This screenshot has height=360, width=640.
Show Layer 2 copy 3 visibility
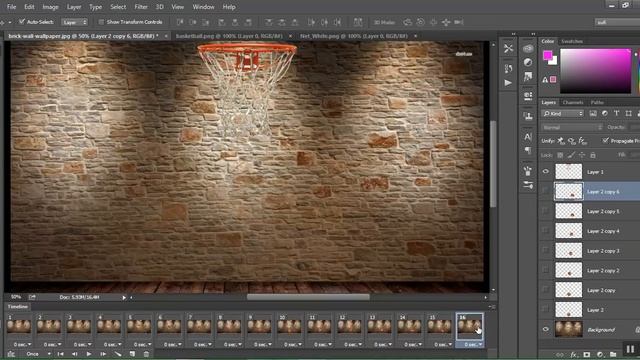point(546,250)
